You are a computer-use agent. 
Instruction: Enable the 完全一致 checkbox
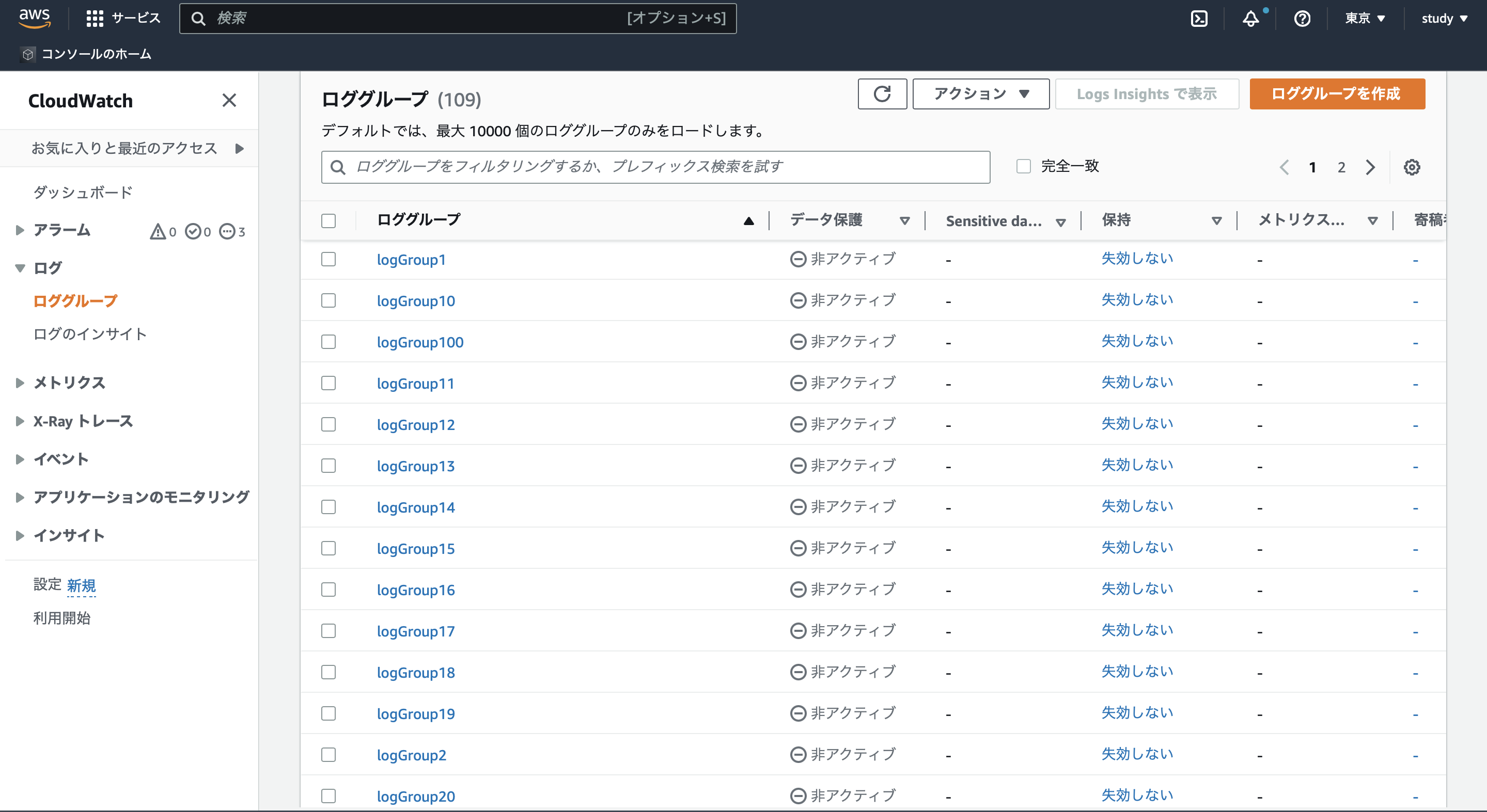(1024, 166)
